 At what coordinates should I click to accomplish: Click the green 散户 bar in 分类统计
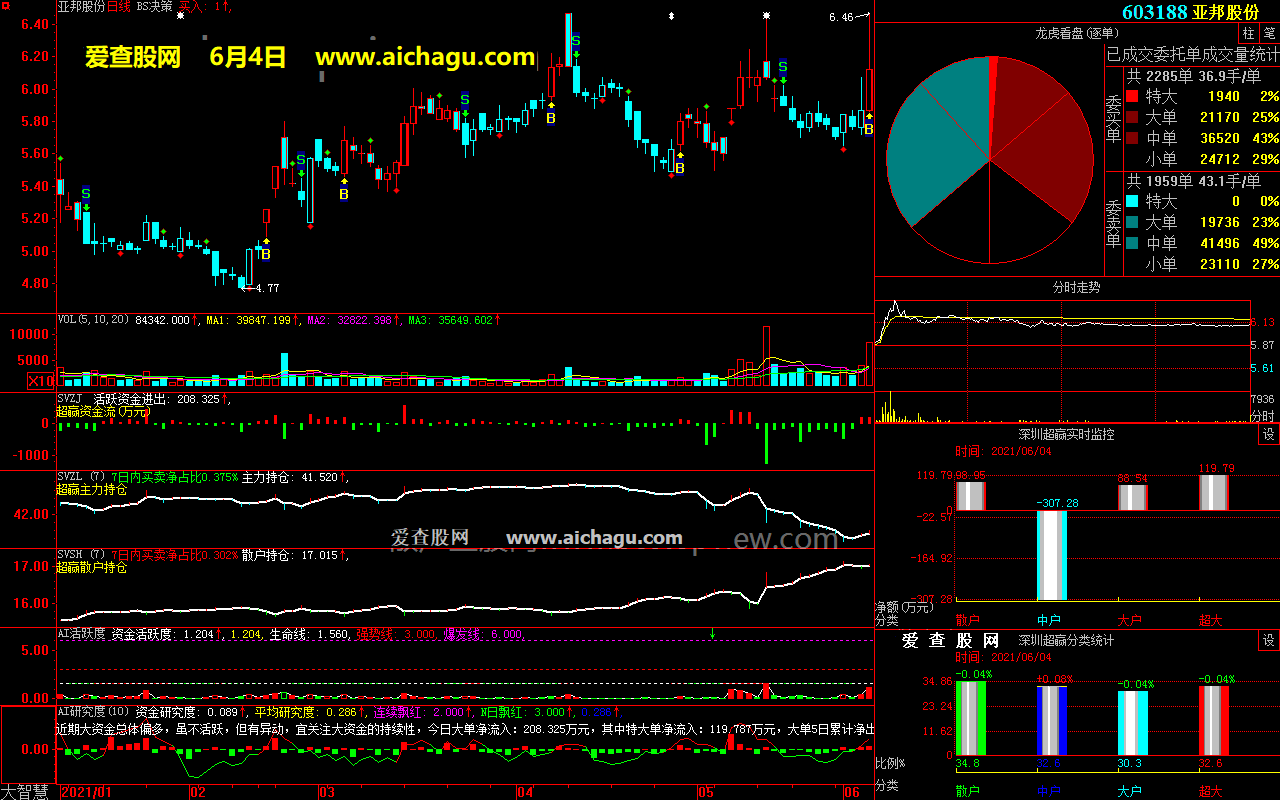coord(970,719)
